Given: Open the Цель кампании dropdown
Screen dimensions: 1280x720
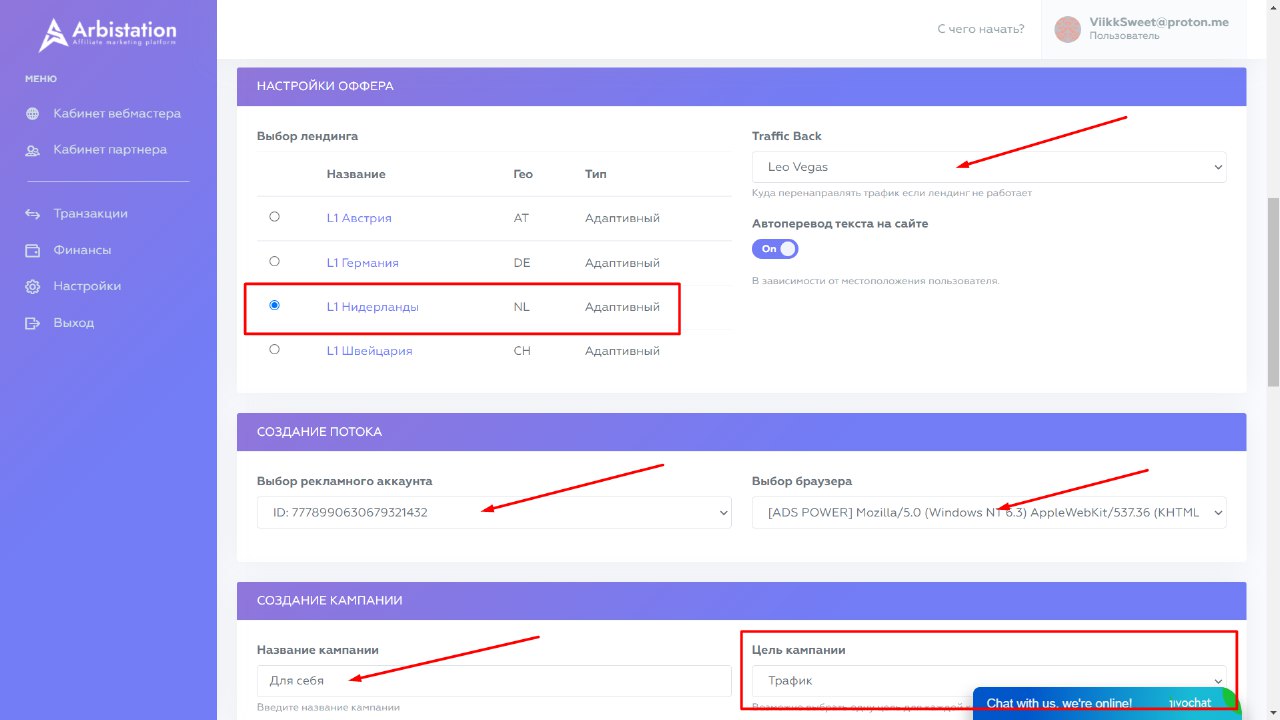Looking at the screenshot, I should pyautogui.click(x=988, y=681).
